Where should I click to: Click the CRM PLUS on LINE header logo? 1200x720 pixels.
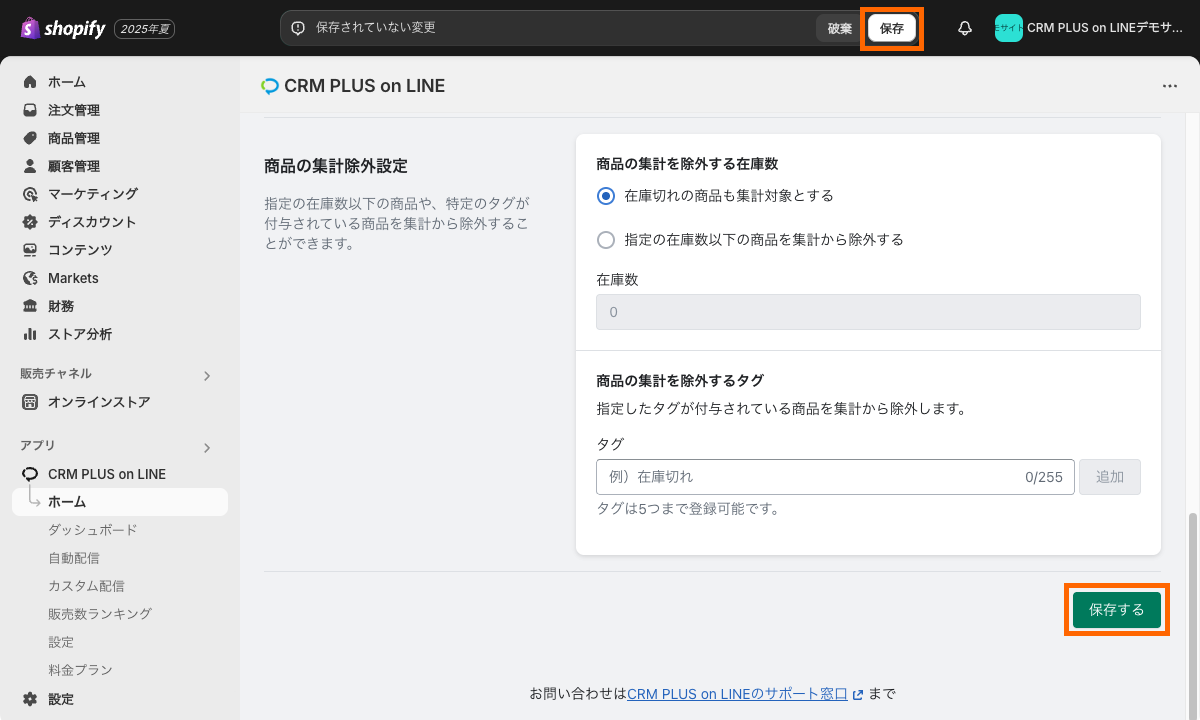tap(269, 86)
